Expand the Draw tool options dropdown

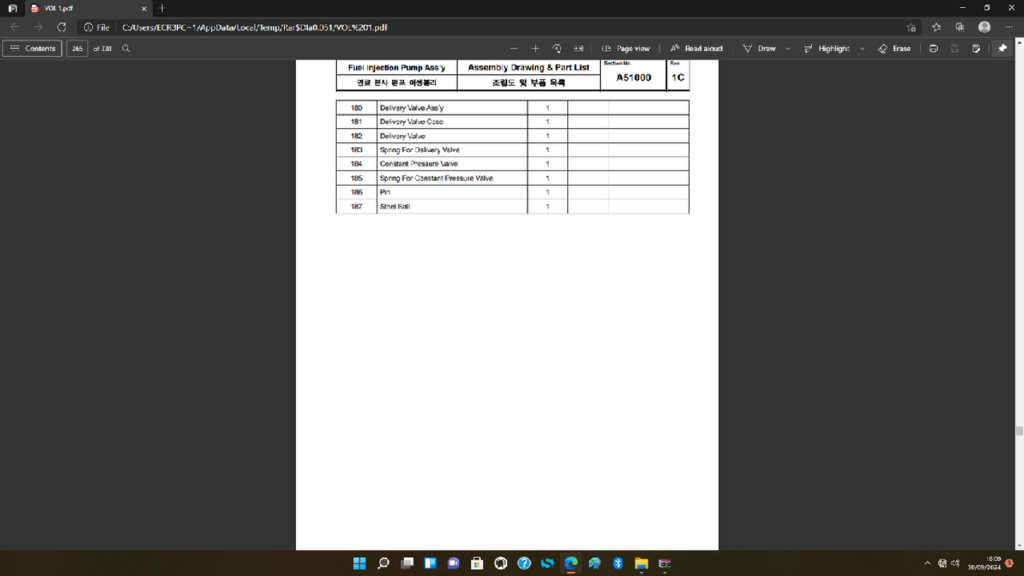point(788,48)
